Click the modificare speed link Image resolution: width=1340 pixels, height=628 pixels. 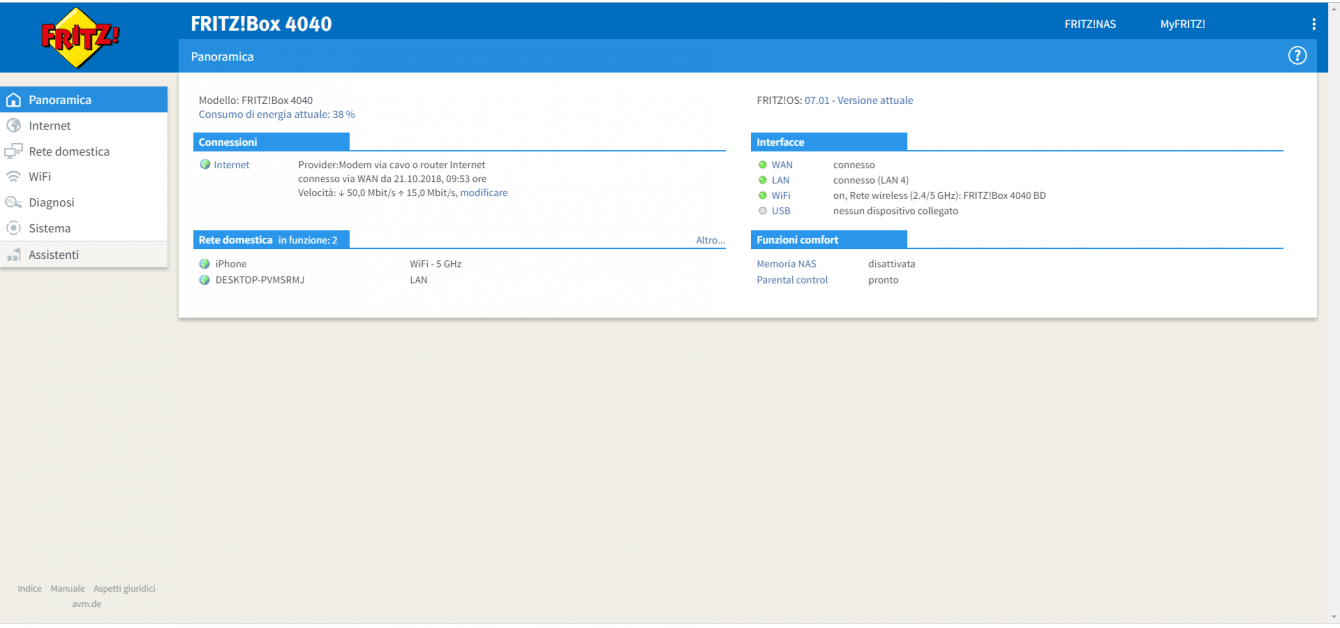(x=484, y=193)
